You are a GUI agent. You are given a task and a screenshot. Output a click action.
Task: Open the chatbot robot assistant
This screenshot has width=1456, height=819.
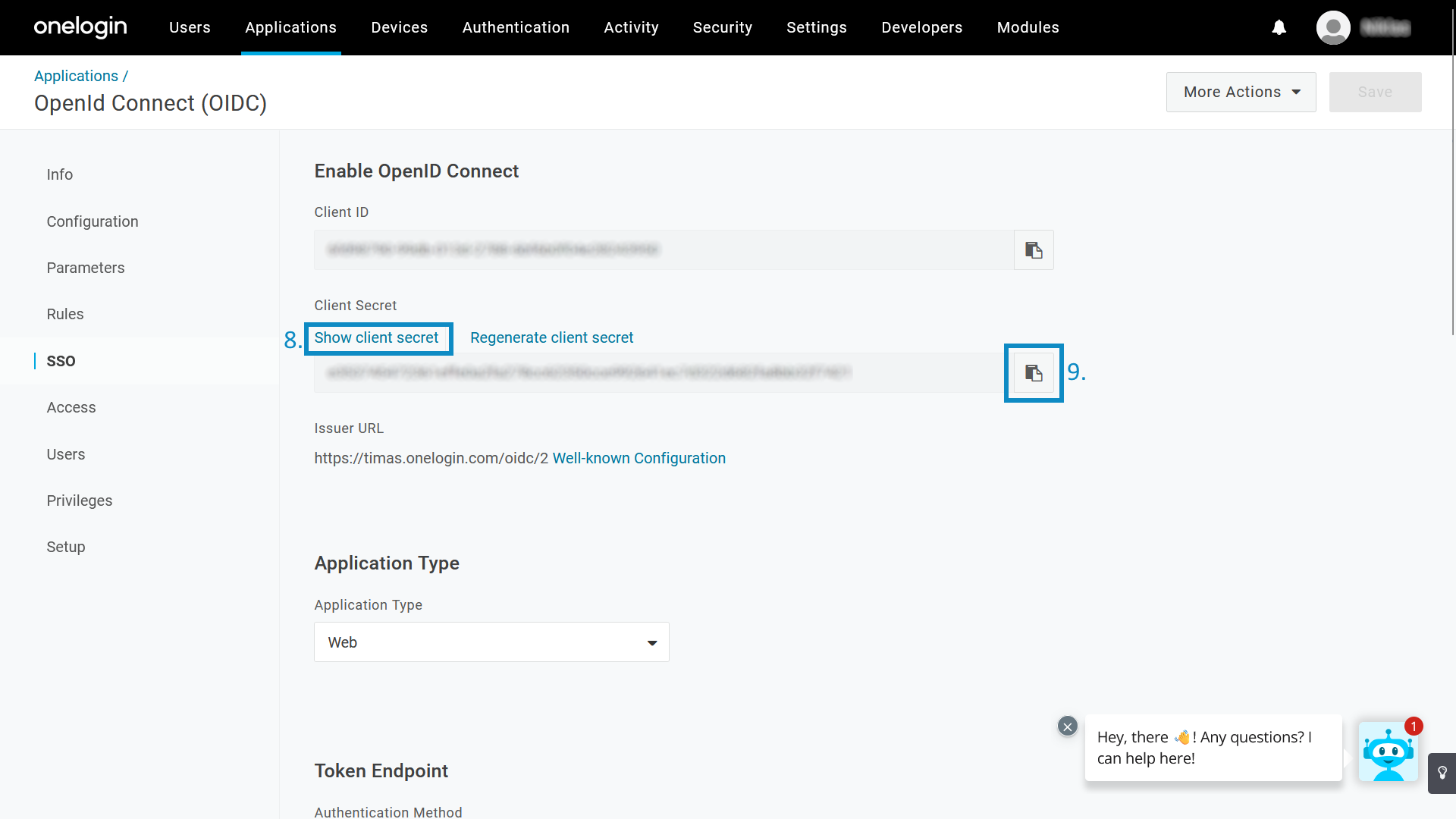tap(1388, 752)
